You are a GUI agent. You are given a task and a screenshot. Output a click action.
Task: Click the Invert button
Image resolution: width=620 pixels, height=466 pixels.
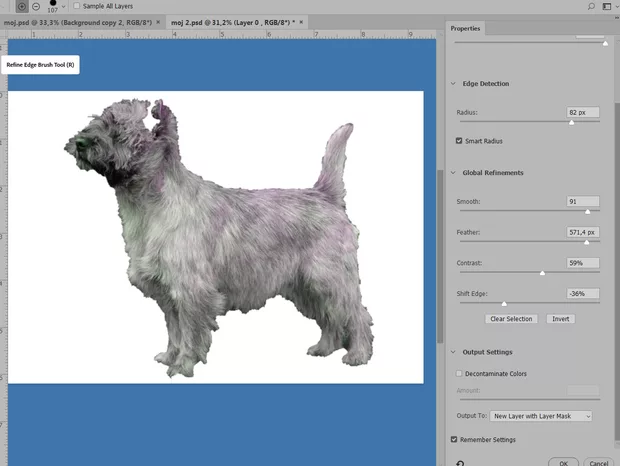561,319
